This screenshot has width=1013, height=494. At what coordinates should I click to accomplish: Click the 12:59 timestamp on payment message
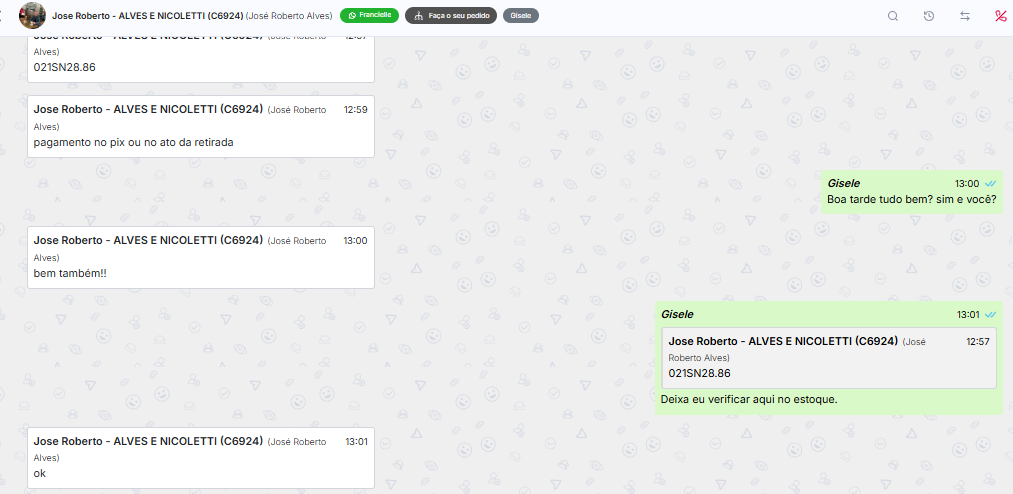pos(356,110)
